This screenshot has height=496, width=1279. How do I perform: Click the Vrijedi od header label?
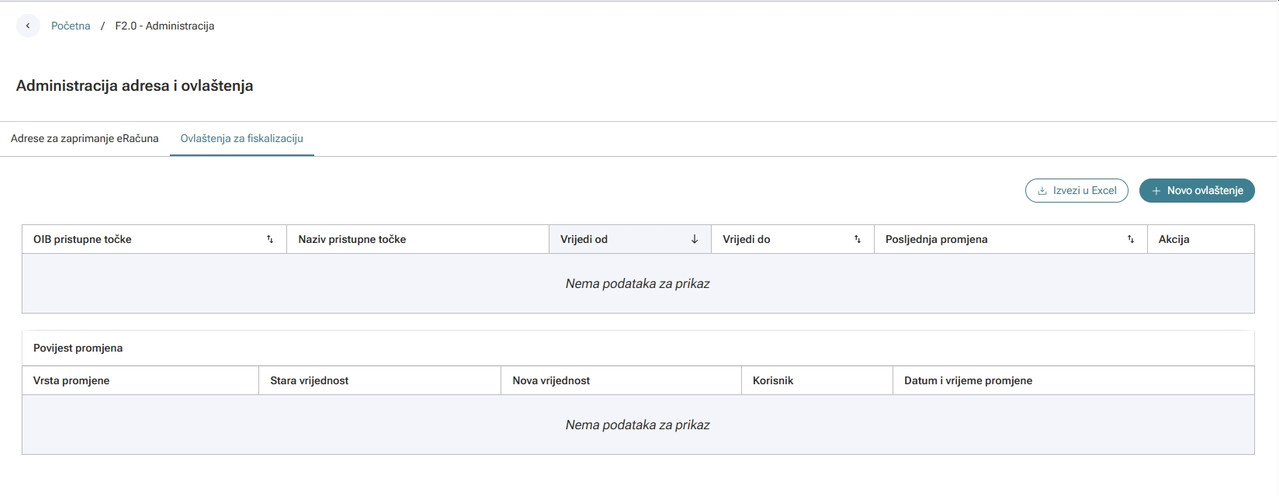pyautogui.click(x=584, y=240)
